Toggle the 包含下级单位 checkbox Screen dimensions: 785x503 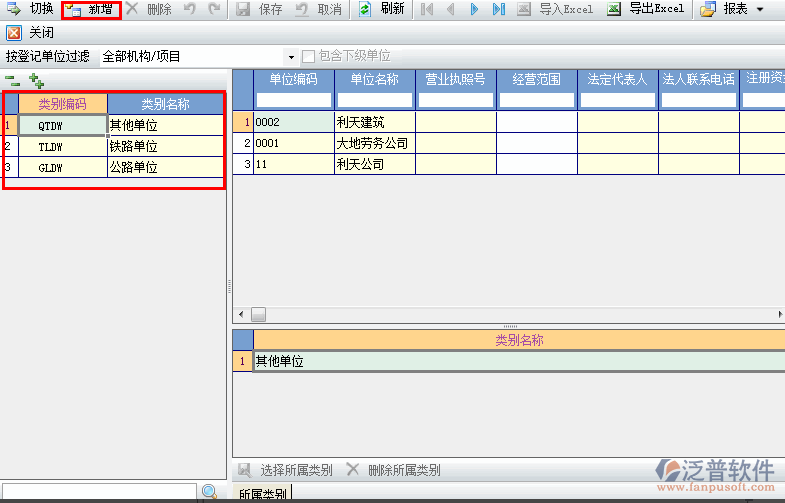click(309, 56)
